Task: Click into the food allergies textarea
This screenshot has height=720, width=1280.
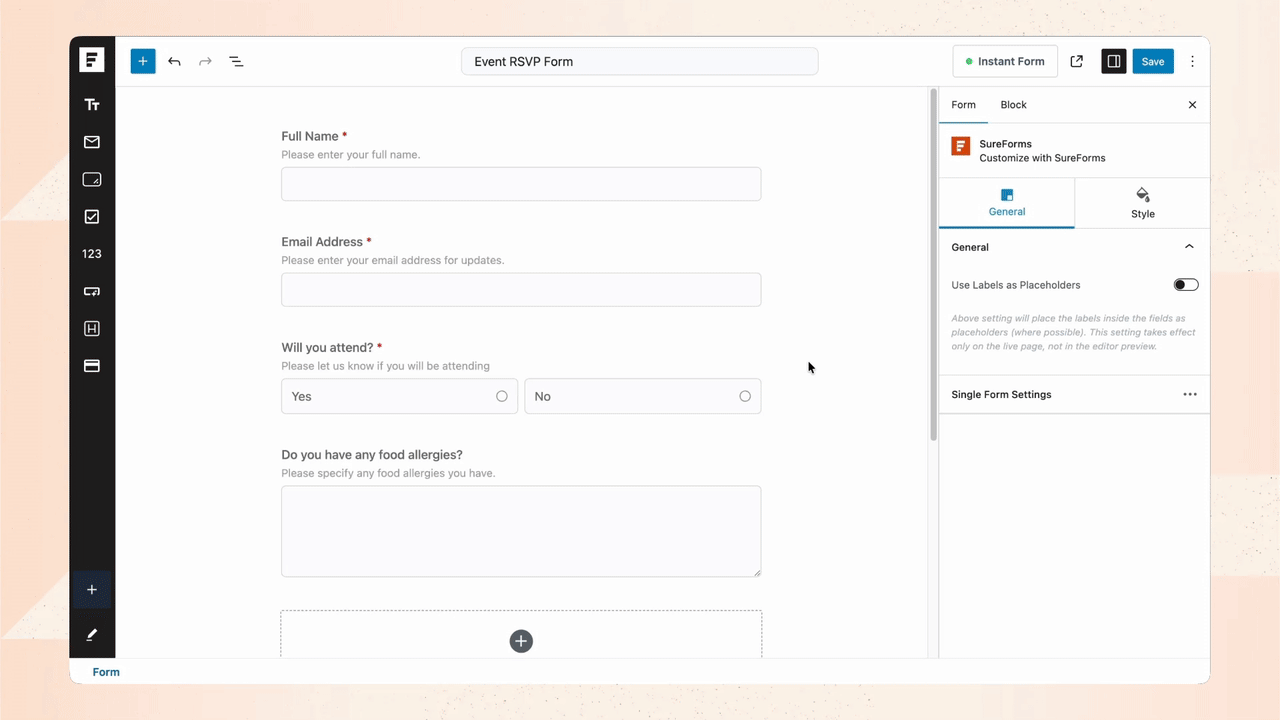Action: coord(521,532)
